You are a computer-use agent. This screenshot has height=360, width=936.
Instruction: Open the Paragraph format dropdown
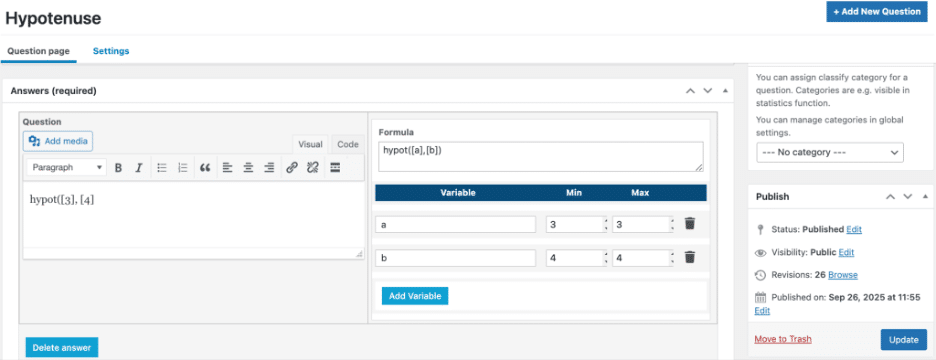click(x=67, y=168)
